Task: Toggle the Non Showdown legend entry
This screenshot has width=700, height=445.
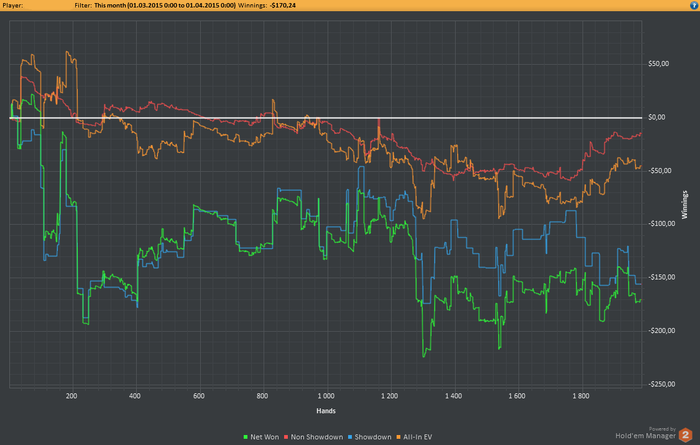Action: coord(313,437)
